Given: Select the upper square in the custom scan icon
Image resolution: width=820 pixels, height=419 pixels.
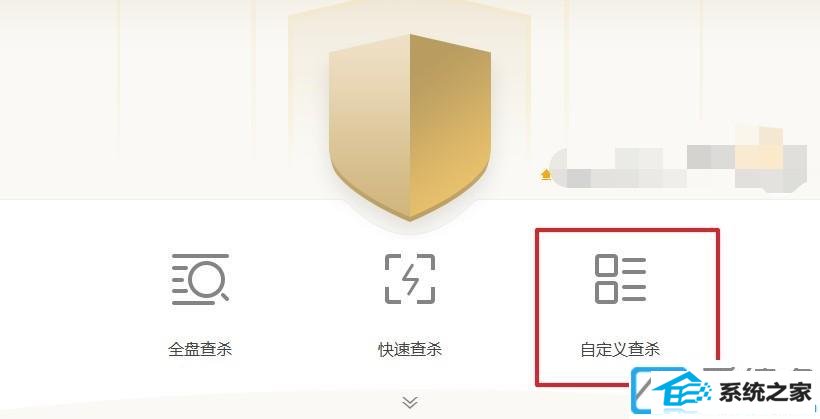Looking at the screenshot, I should pyautogui.click(x=607, y=266).
